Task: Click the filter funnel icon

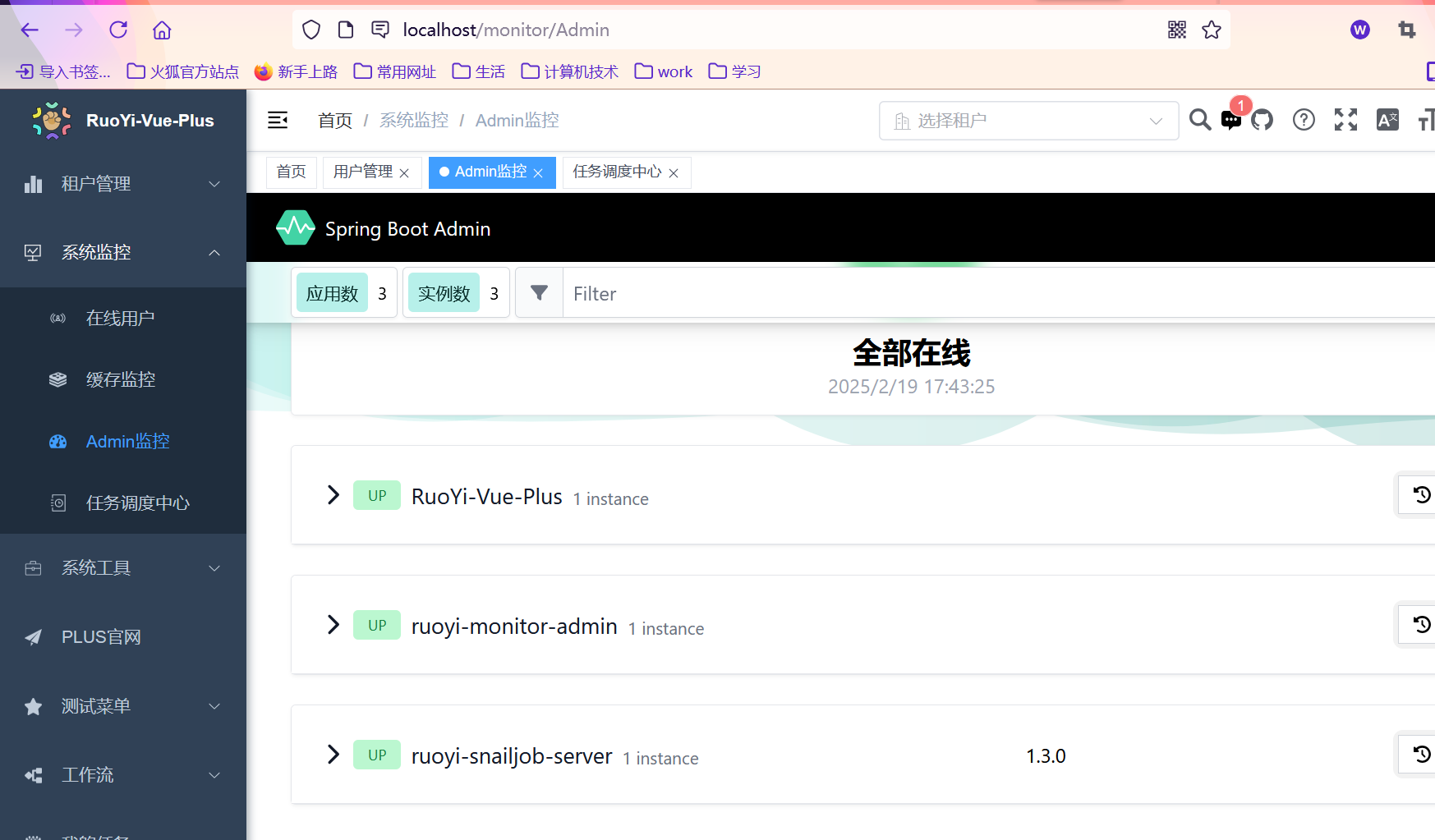Action: pyautogui.click(x=539, y=293)
